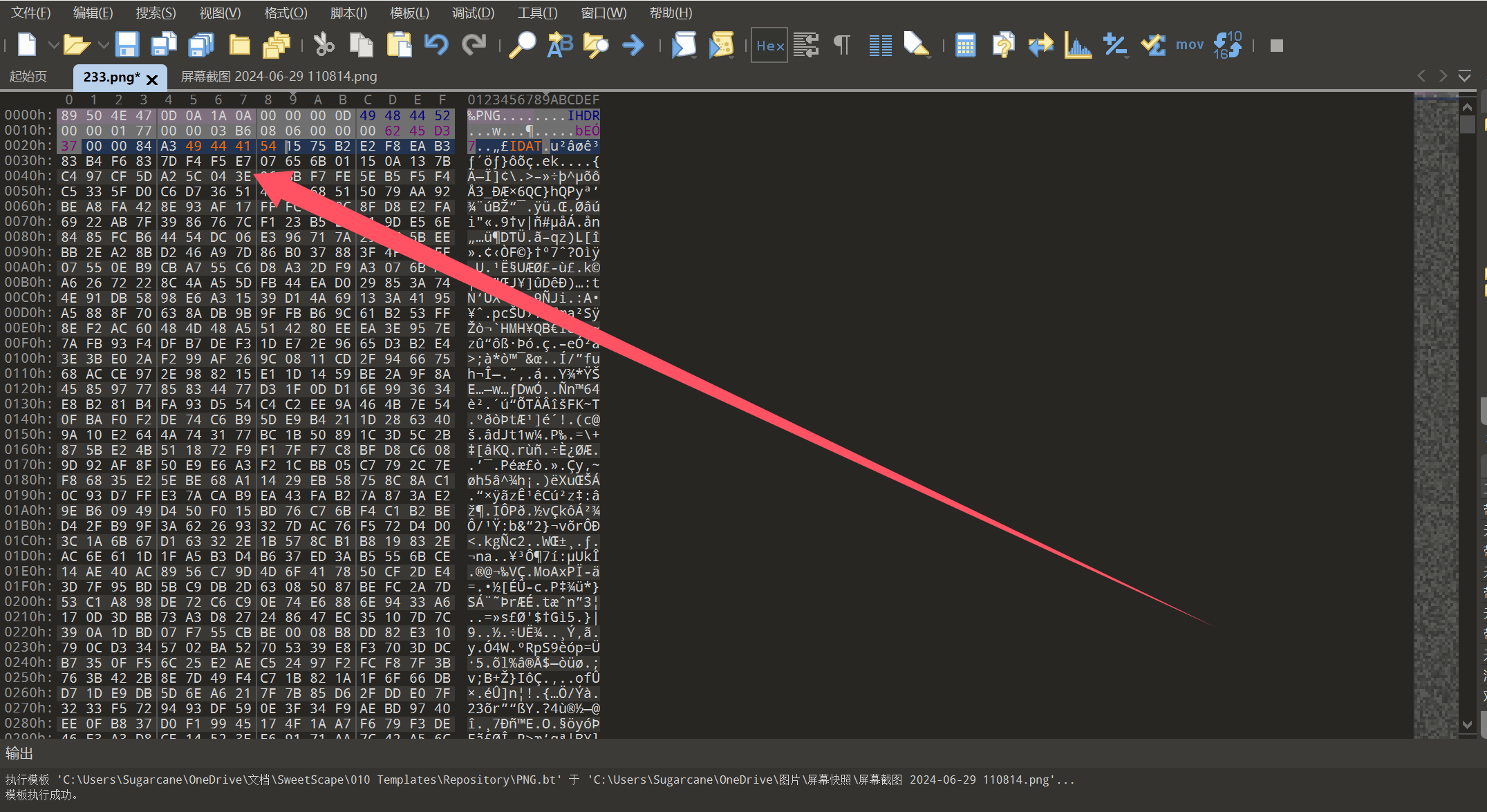
Task: Switch to 屏幕截图 2024-06-29 110814.png tab
Action: coord(279,77)
